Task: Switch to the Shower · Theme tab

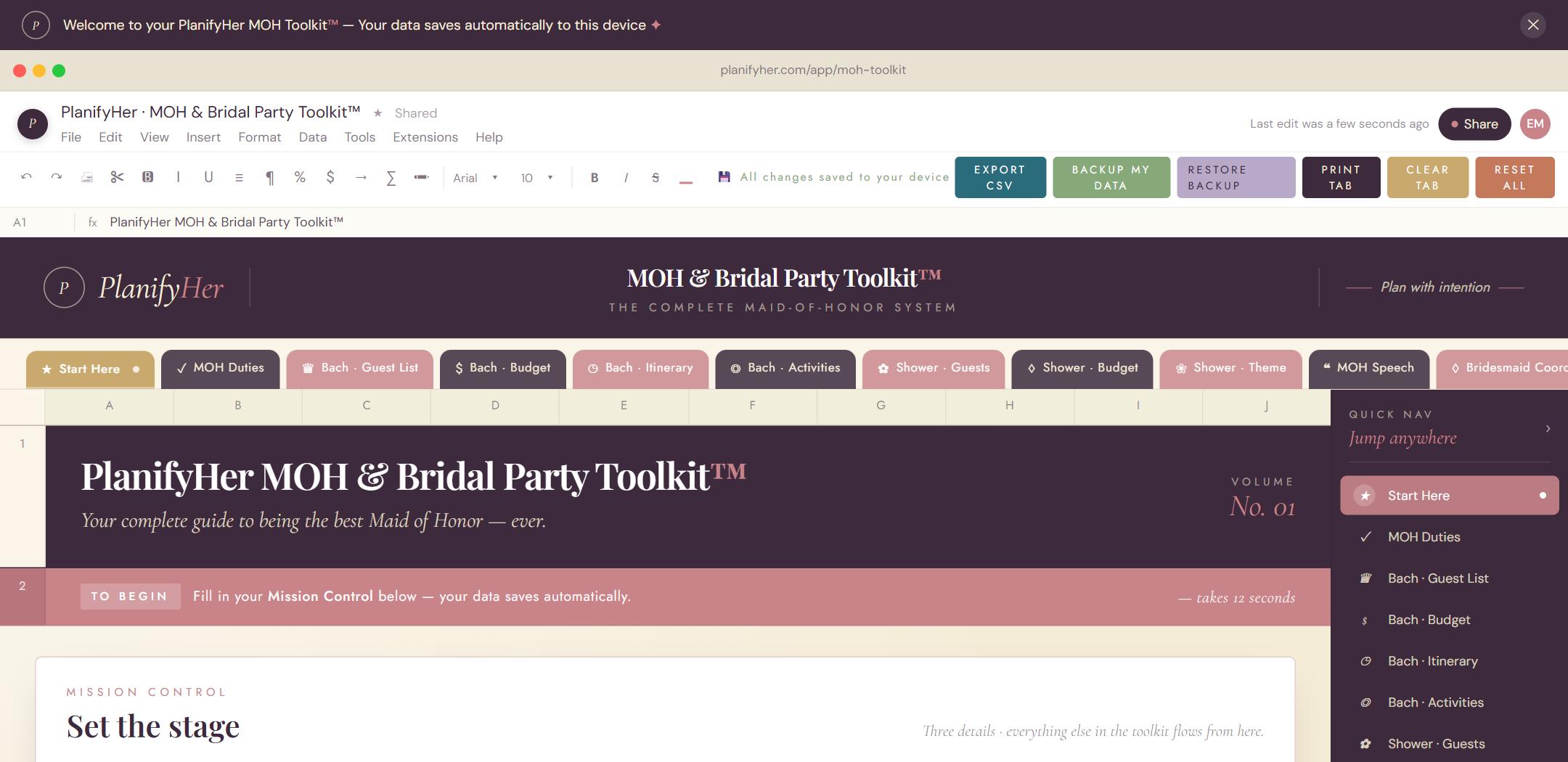Action: coord(1231,369)
